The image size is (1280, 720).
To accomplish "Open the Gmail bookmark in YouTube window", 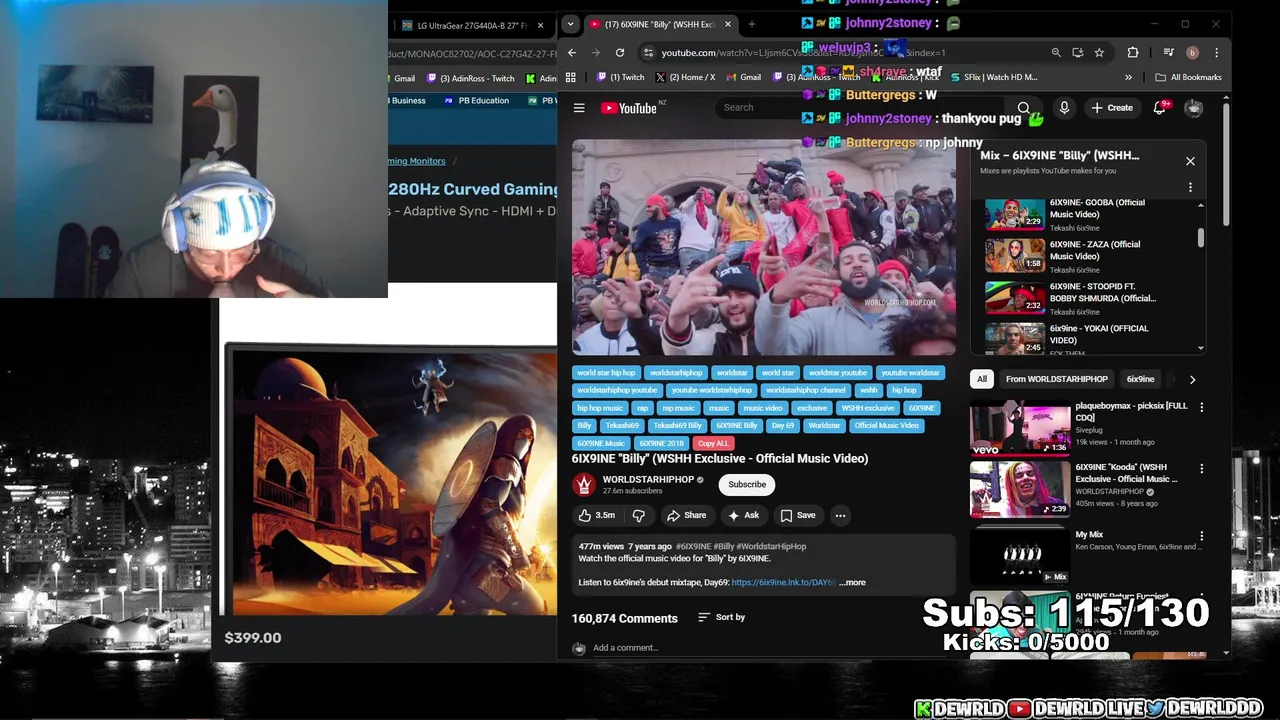I will click(744, 77).
